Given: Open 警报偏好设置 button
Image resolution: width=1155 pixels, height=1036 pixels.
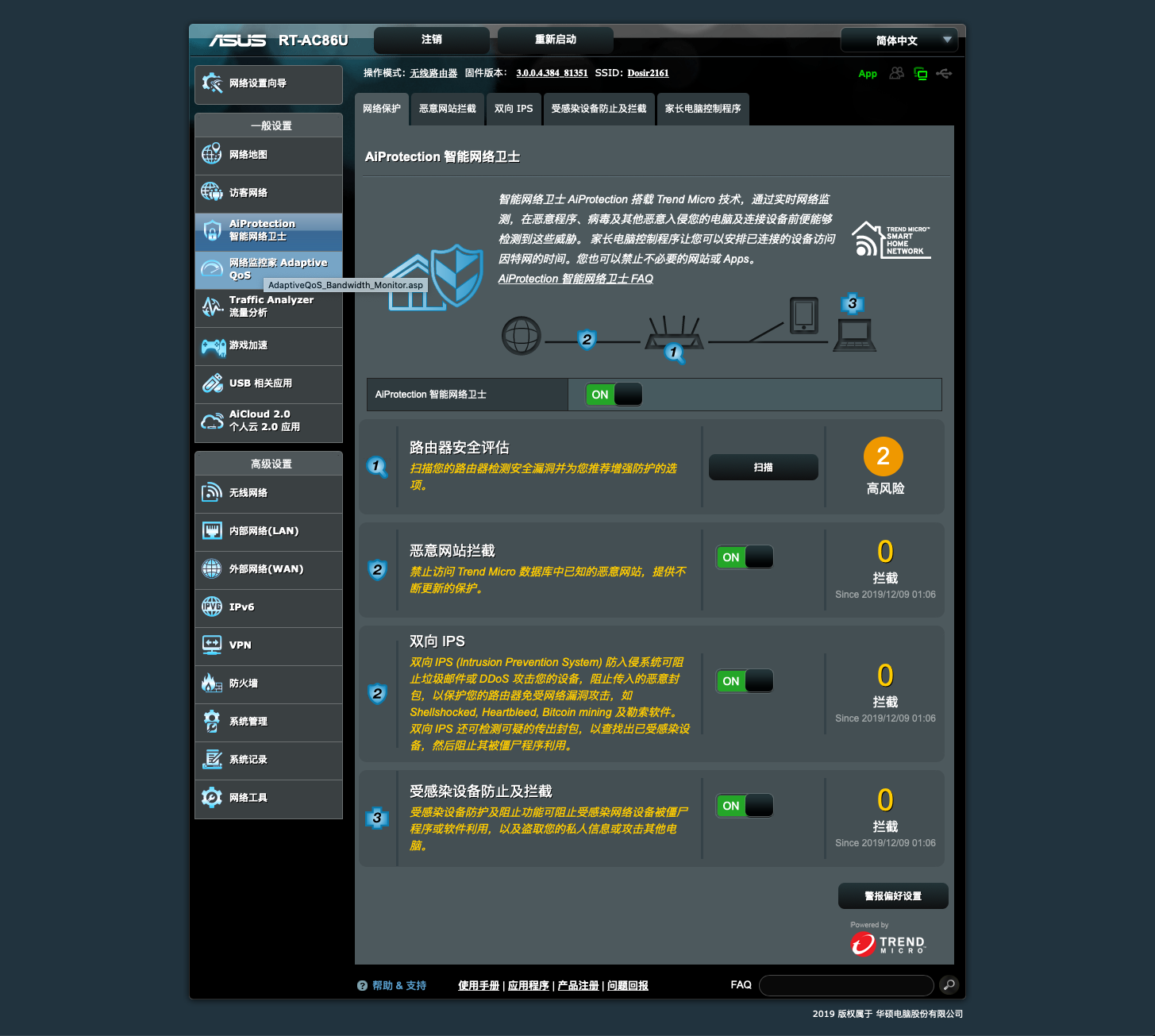Looking at the screenshot, I should (x=893, y=896).
